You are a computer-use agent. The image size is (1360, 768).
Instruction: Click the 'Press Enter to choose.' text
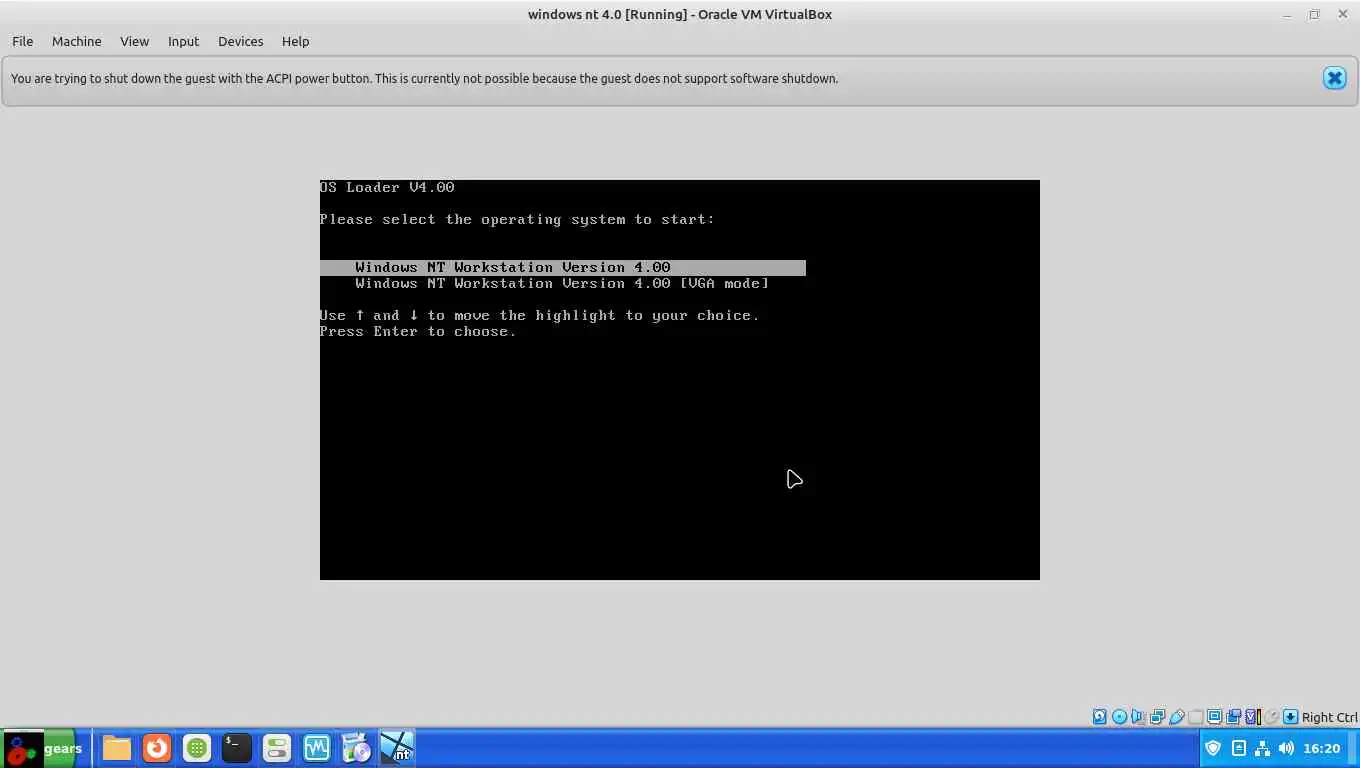tap(418, 331)
